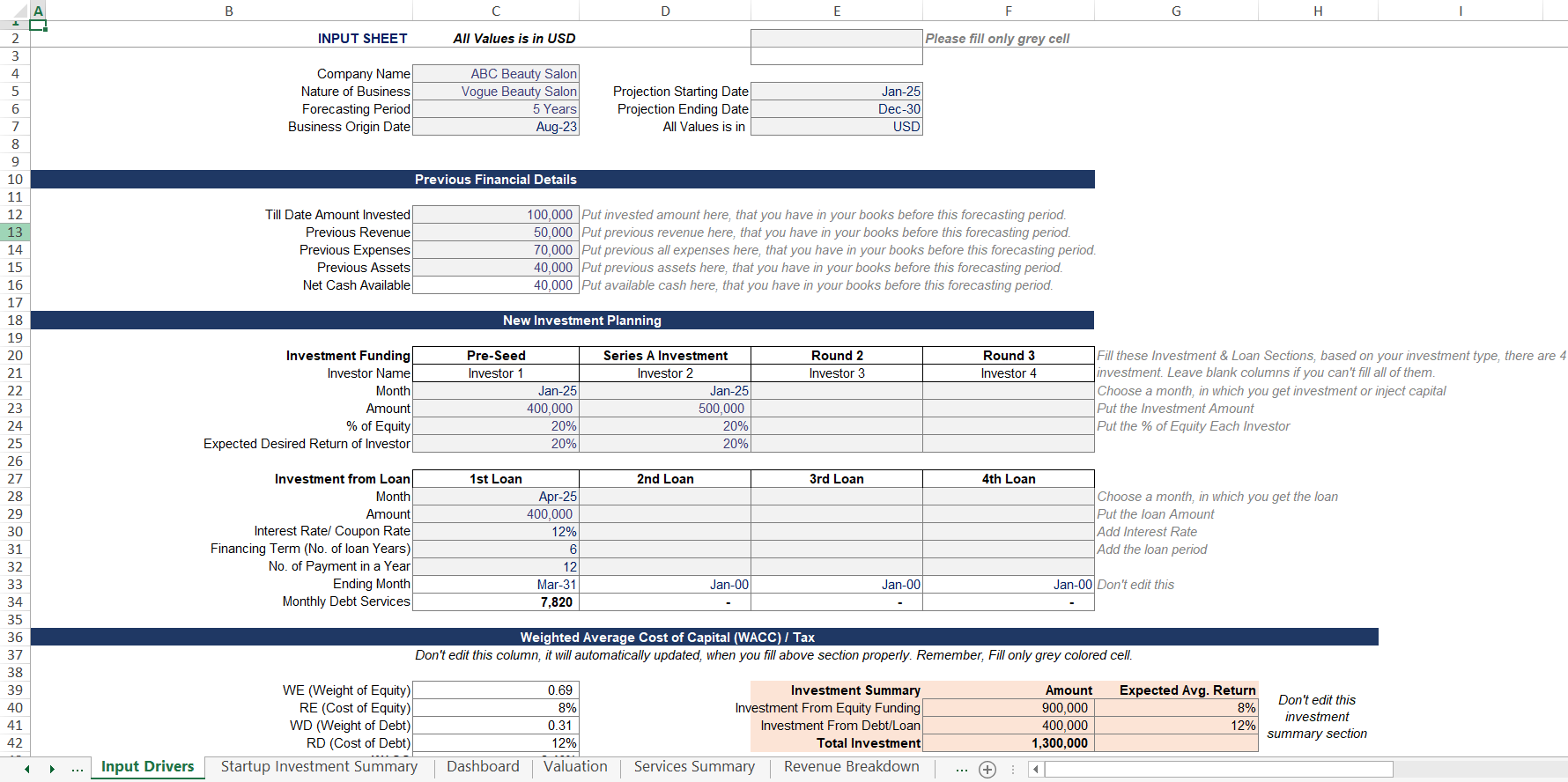Switch to the Dashboard sheet tab
Viewport: 1568px width, 782px height.
tap(483, 767)
